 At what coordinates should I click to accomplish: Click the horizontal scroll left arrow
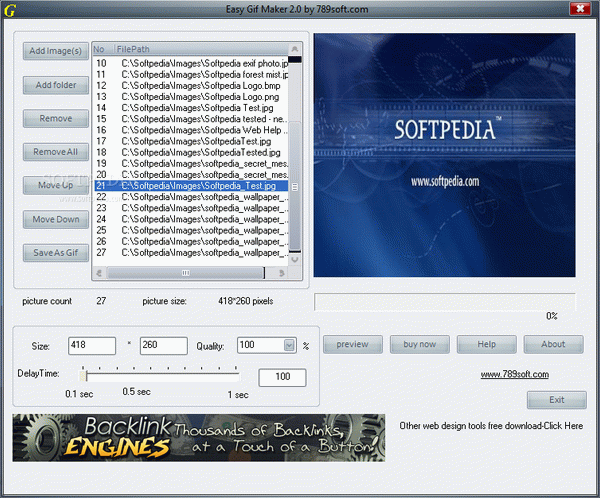point(100,273)
